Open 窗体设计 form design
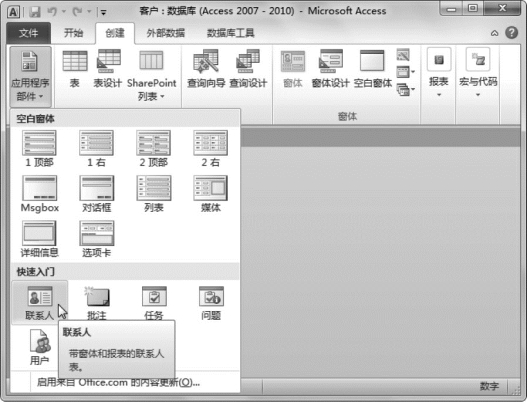Viewport: 527px width, 402px height. click(x=331, y=69)
